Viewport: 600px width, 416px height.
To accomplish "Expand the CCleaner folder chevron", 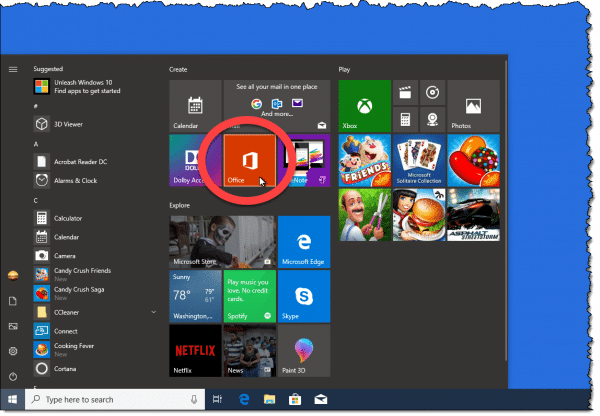I will [153, 312].
